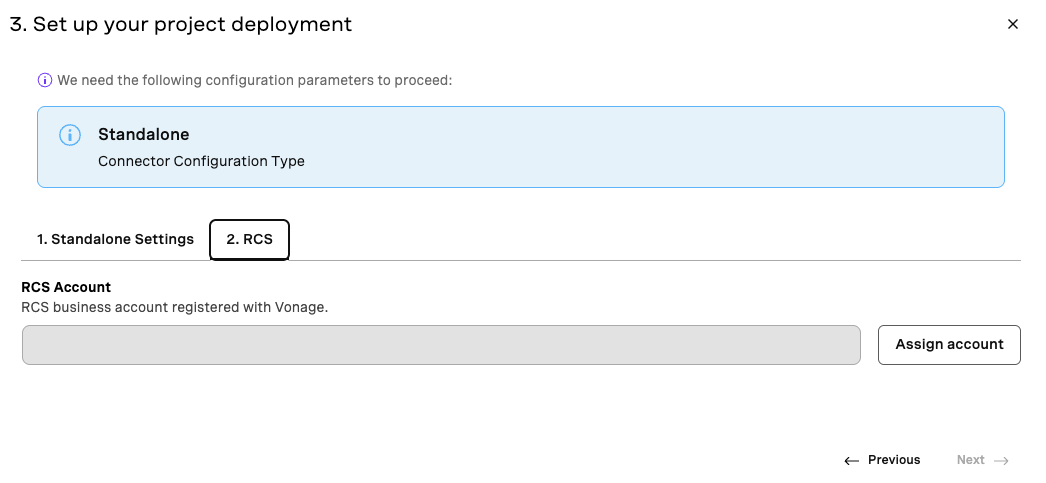
Task: Click the Connector Configuration Type text
Action: tap(201, 161)
